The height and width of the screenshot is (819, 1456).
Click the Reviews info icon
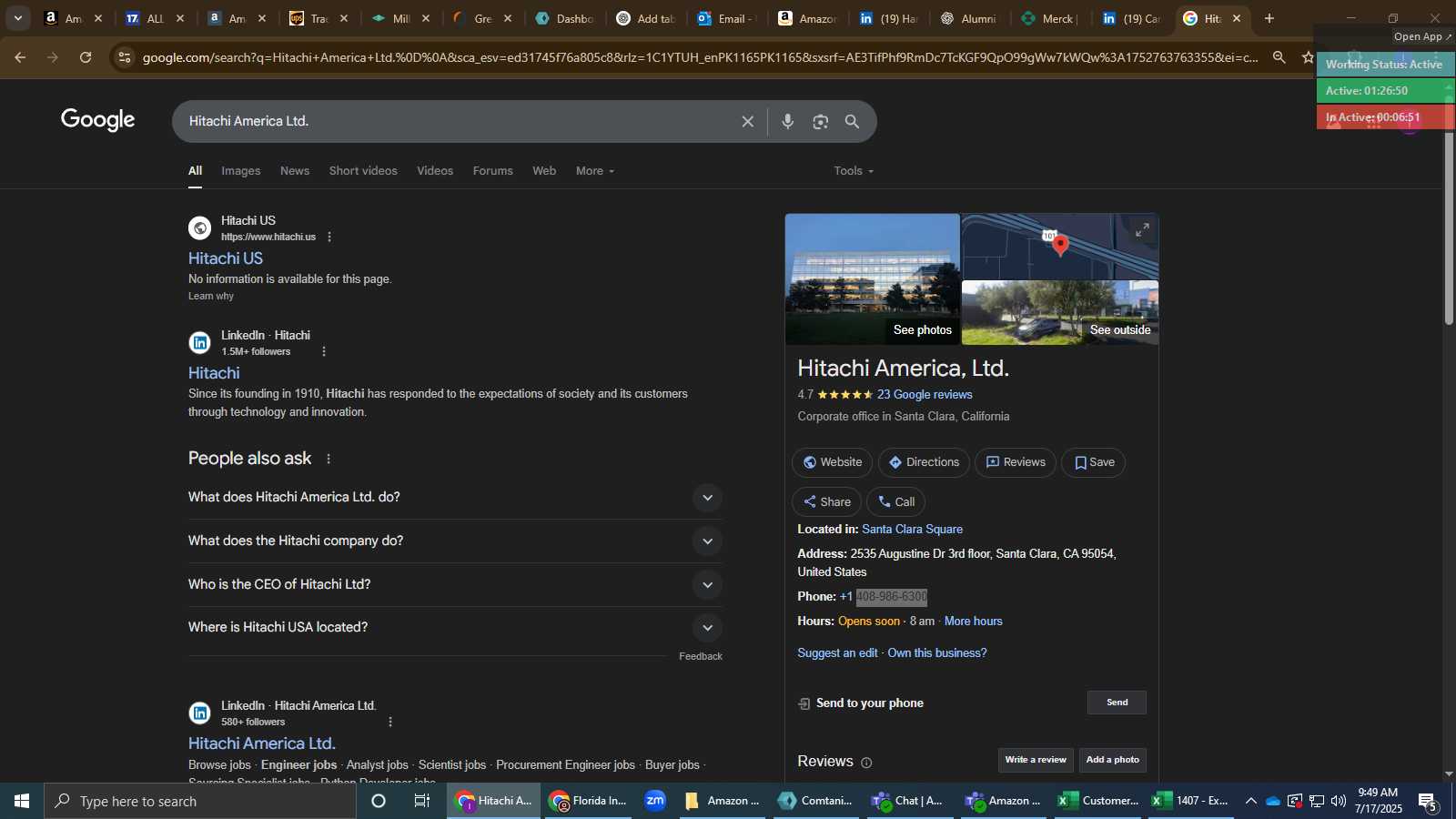coord(866,763)
